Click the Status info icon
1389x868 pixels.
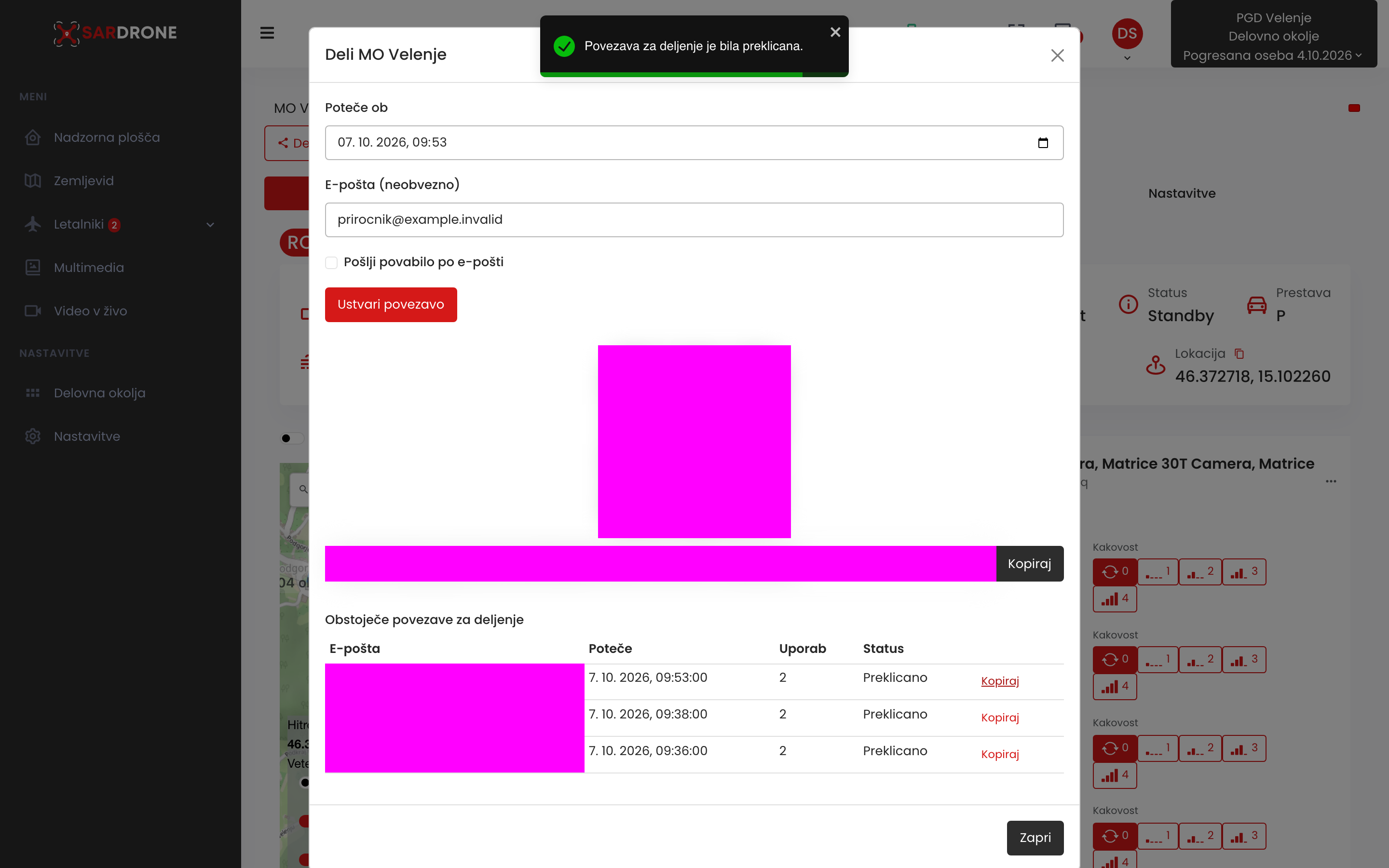pyautogui.click(x=1128, y=304)
